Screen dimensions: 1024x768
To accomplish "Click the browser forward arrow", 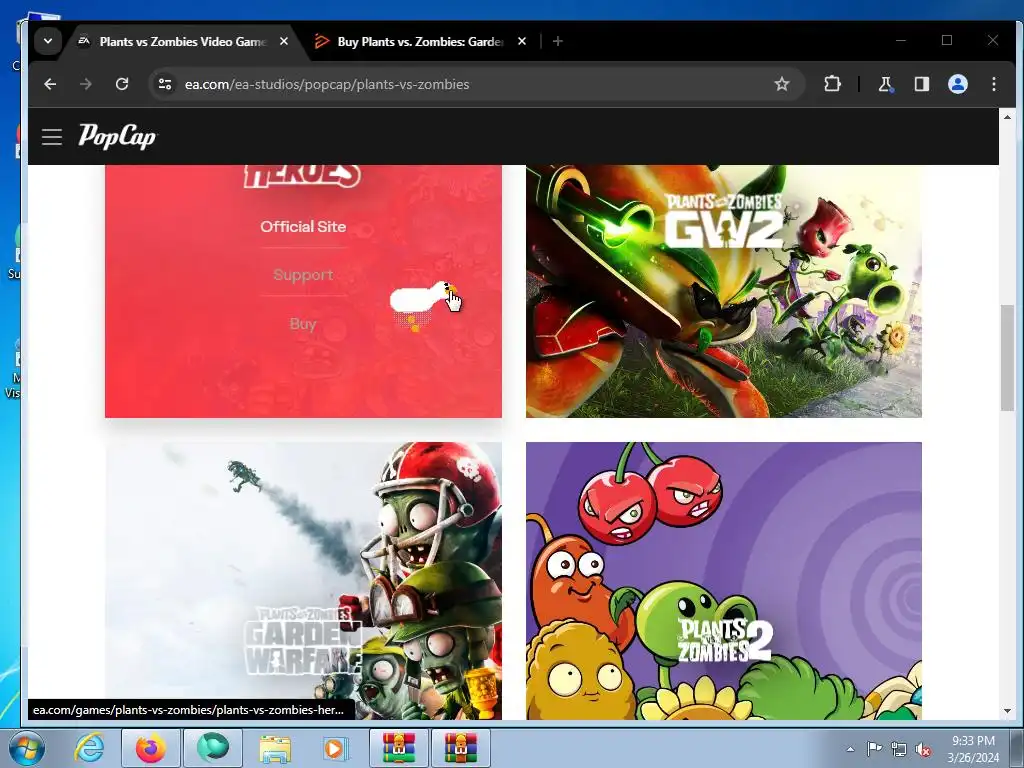I will click(x=86, y=84).
